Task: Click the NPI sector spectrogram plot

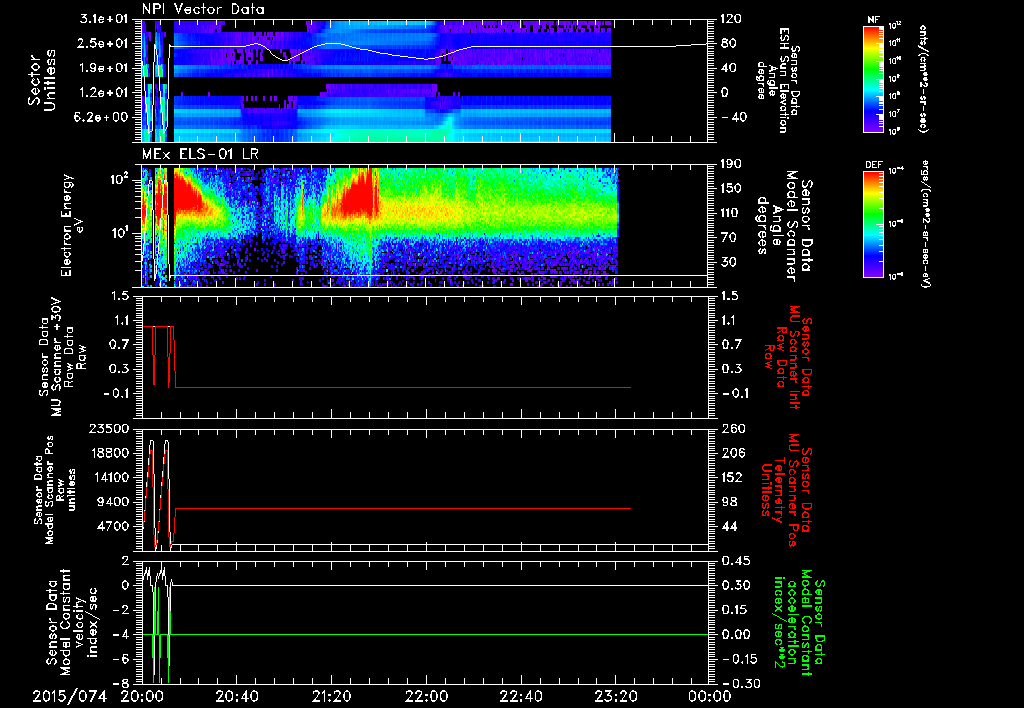Action: (424, 80)
